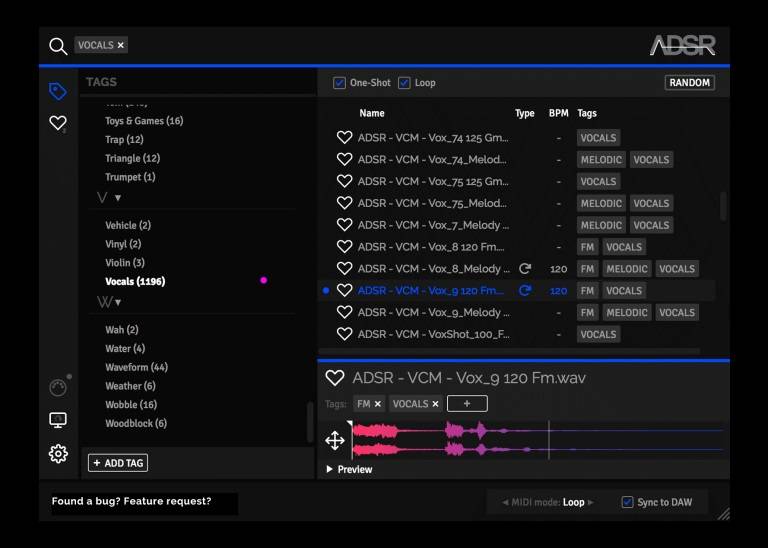Remove the VOCALS search filter chip
Screen dimensions: 768x548
coord(121,45)
